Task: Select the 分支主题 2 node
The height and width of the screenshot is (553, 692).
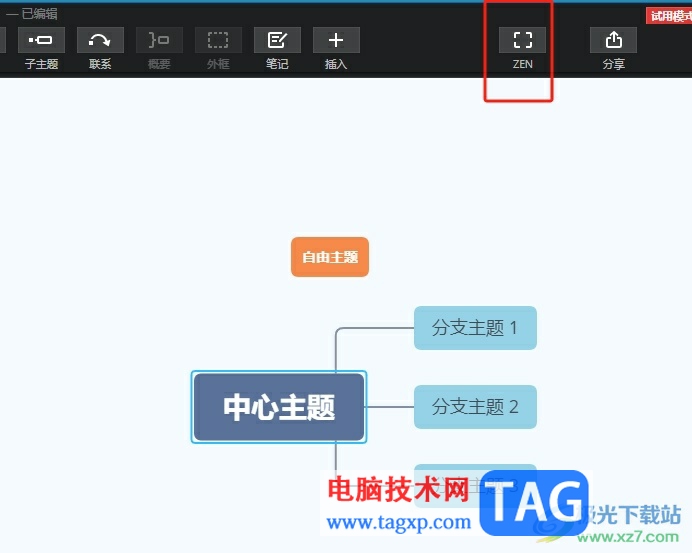Action: pyautogui.click(x=475, y=407)
